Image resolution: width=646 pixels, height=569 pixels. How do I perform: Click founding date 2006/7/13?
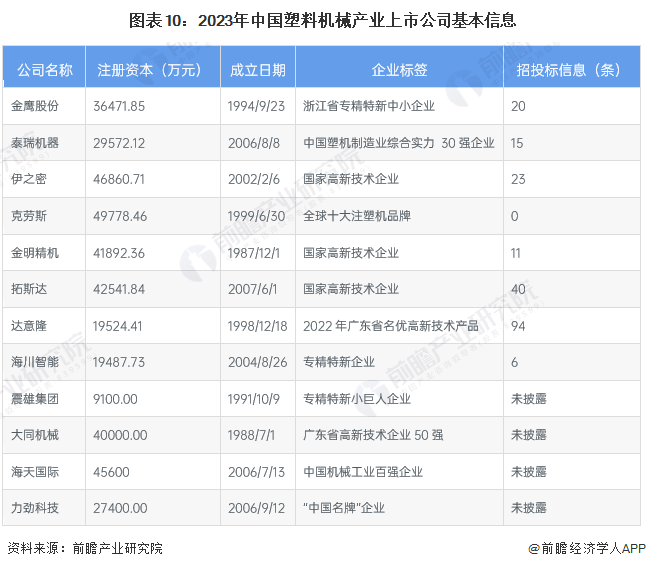pyautogui.click(x=256, y=472)
